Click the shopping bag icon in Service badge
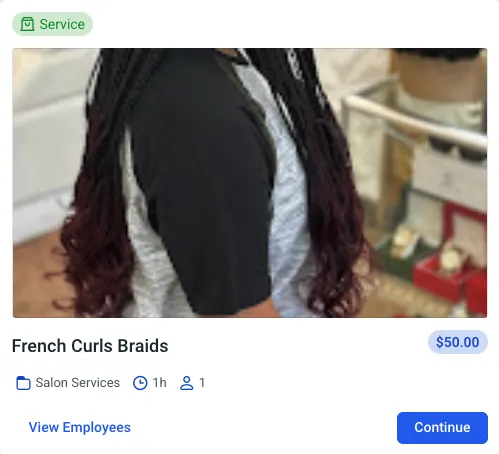The height and width of the screenshot is (454, 499). pyautogui.click(x=27, y=24)
